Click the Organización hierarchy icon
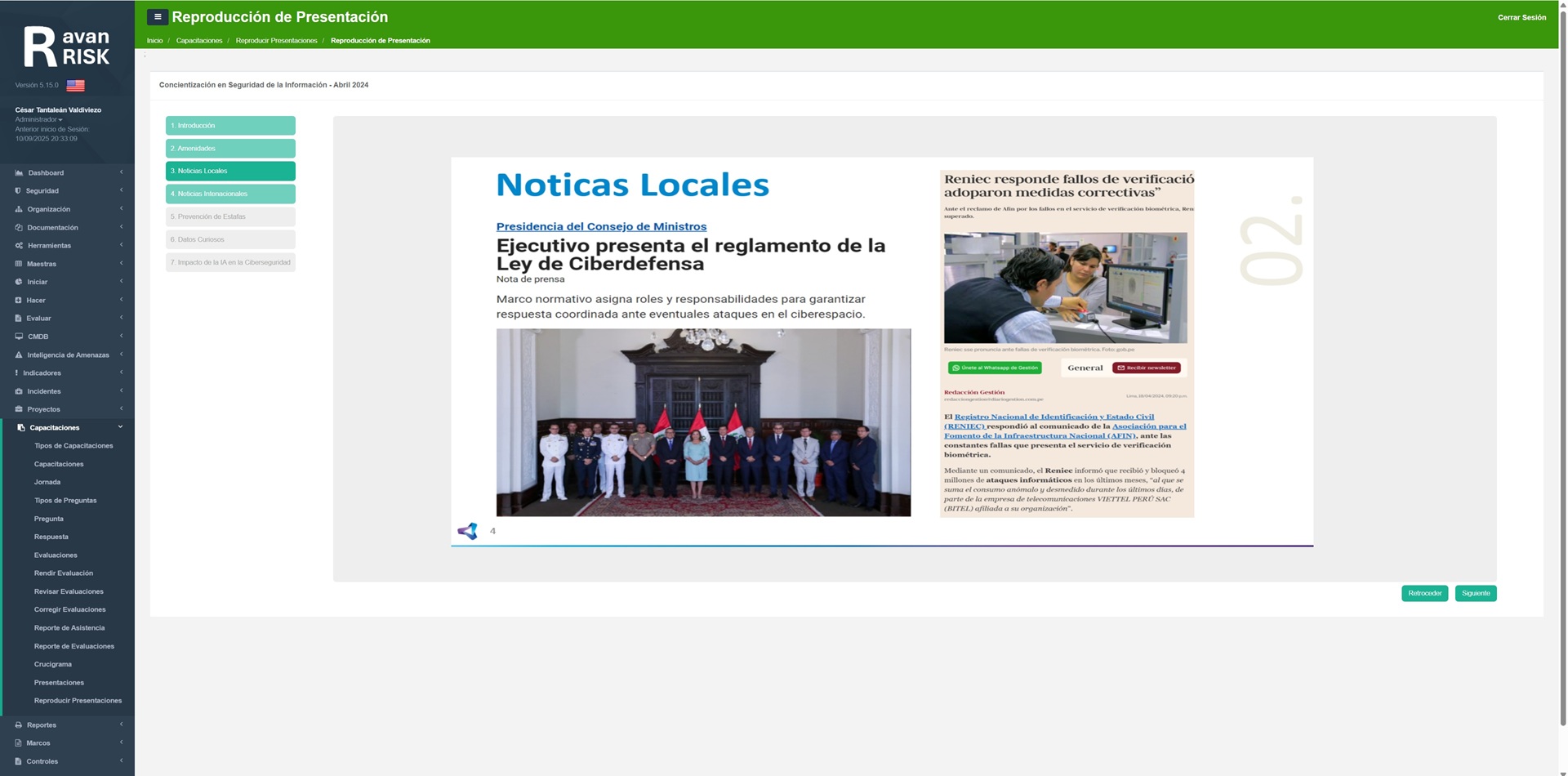1568x776 pixels. pyautogui.click(x=19, y=209)
